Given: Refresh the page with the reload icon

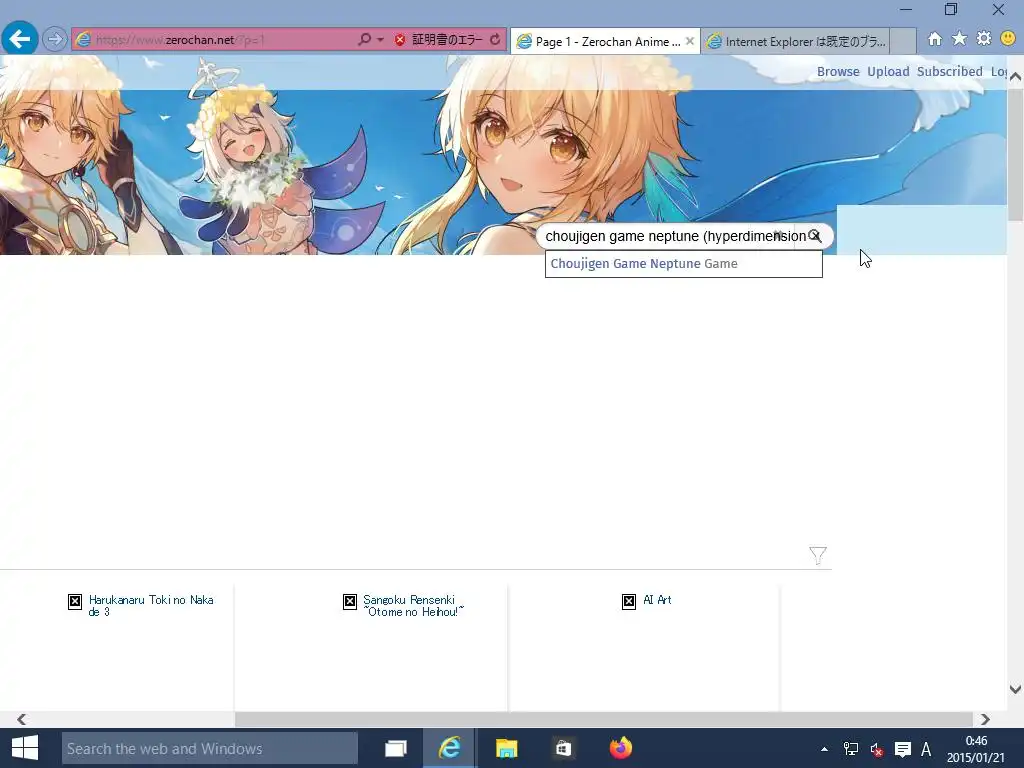Looking at the screenshot, I should (x=495, y=39).
